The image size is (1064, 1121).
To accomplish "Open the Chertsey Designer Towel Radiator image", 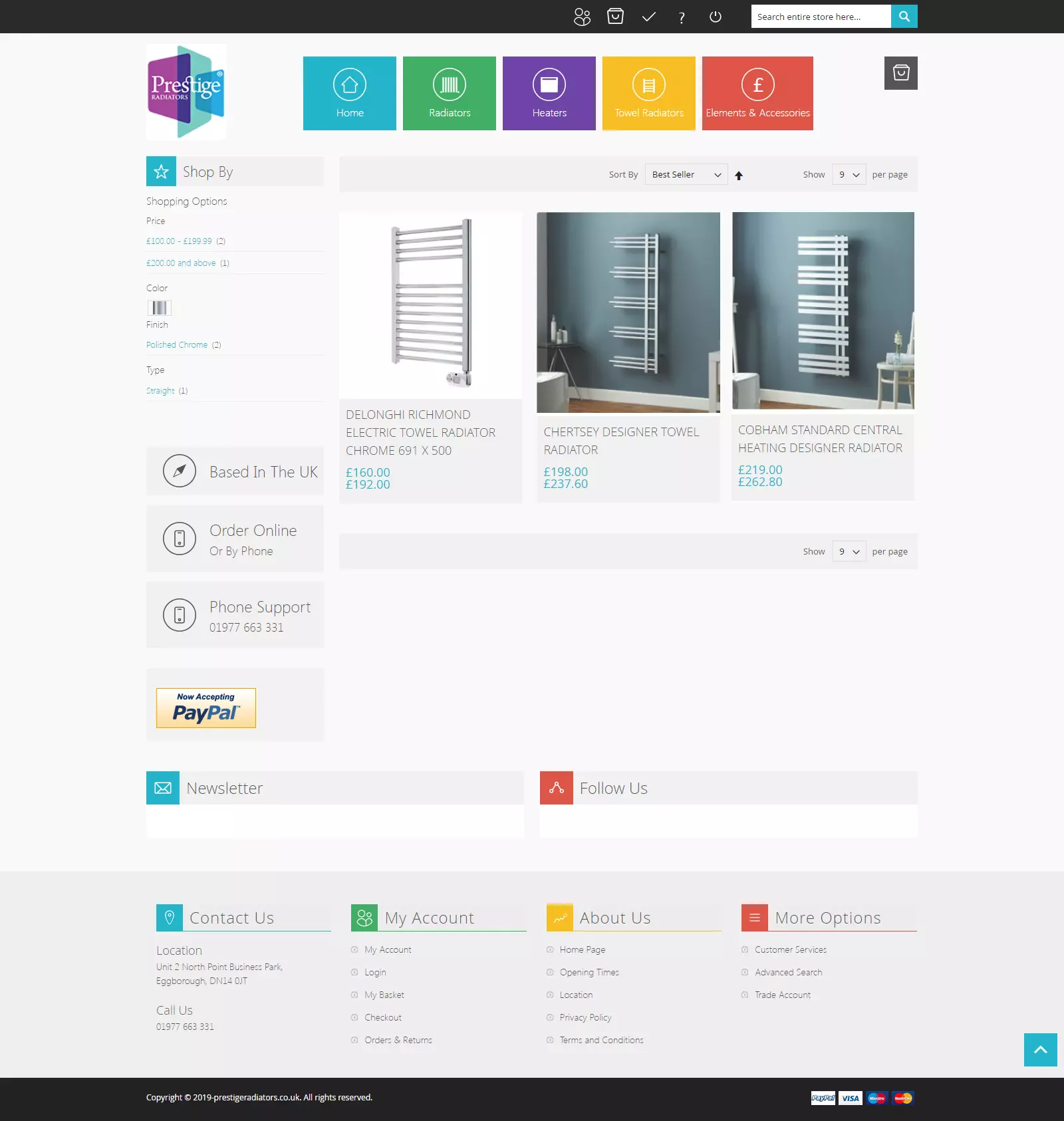I will pyautogui.click(x=628, y=312).
